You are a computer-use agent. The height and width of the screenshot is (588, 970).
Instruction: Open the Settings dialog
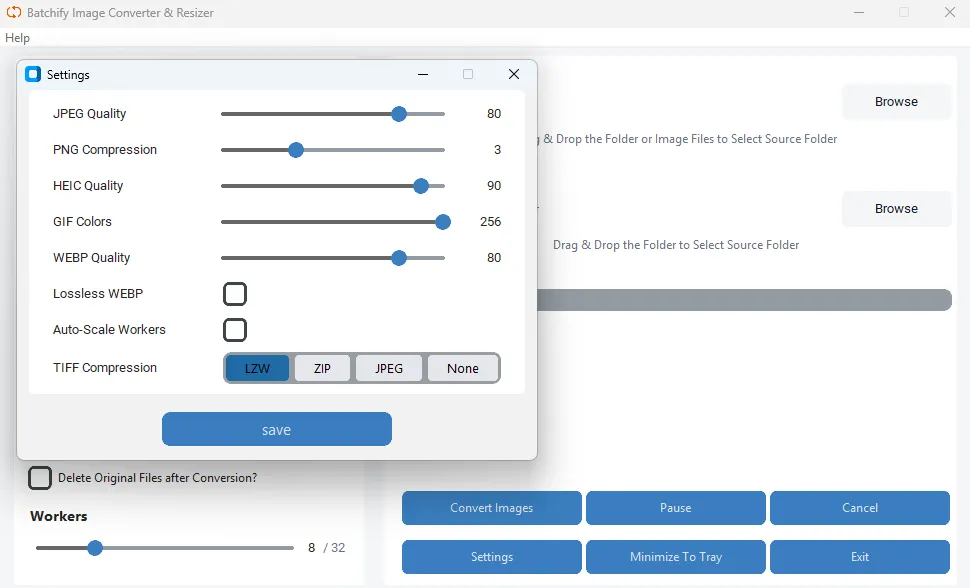[x=491, y=556]
